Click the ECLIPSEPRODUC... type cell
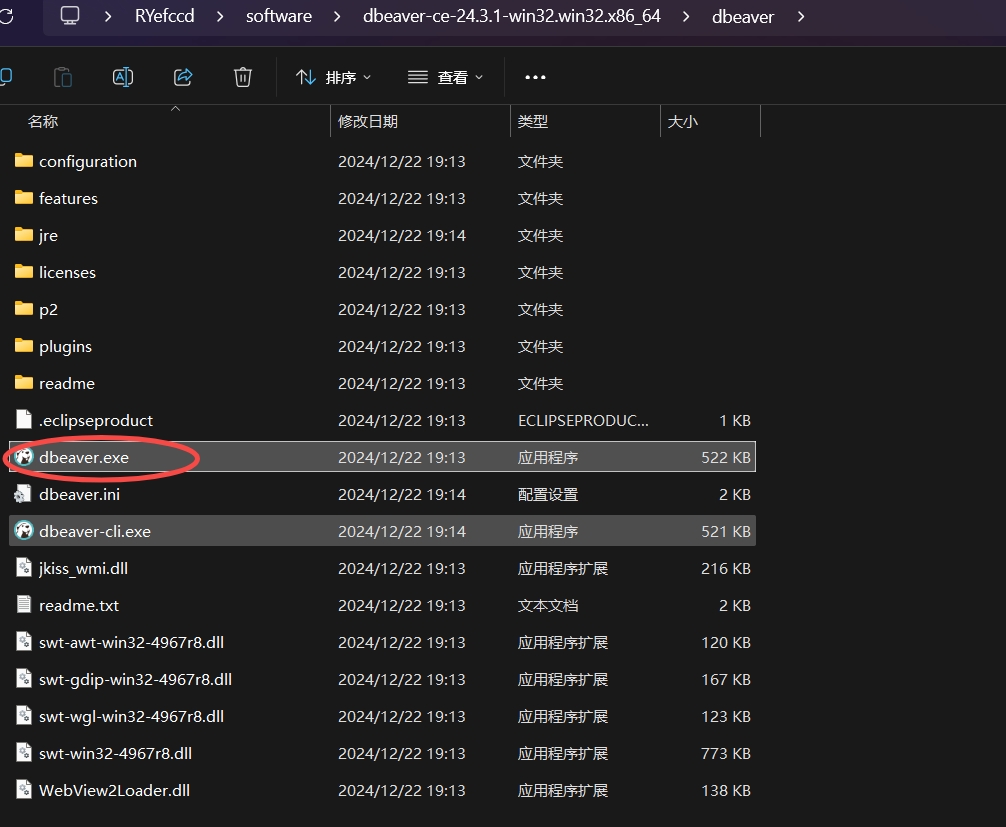 tap(583, 420)
